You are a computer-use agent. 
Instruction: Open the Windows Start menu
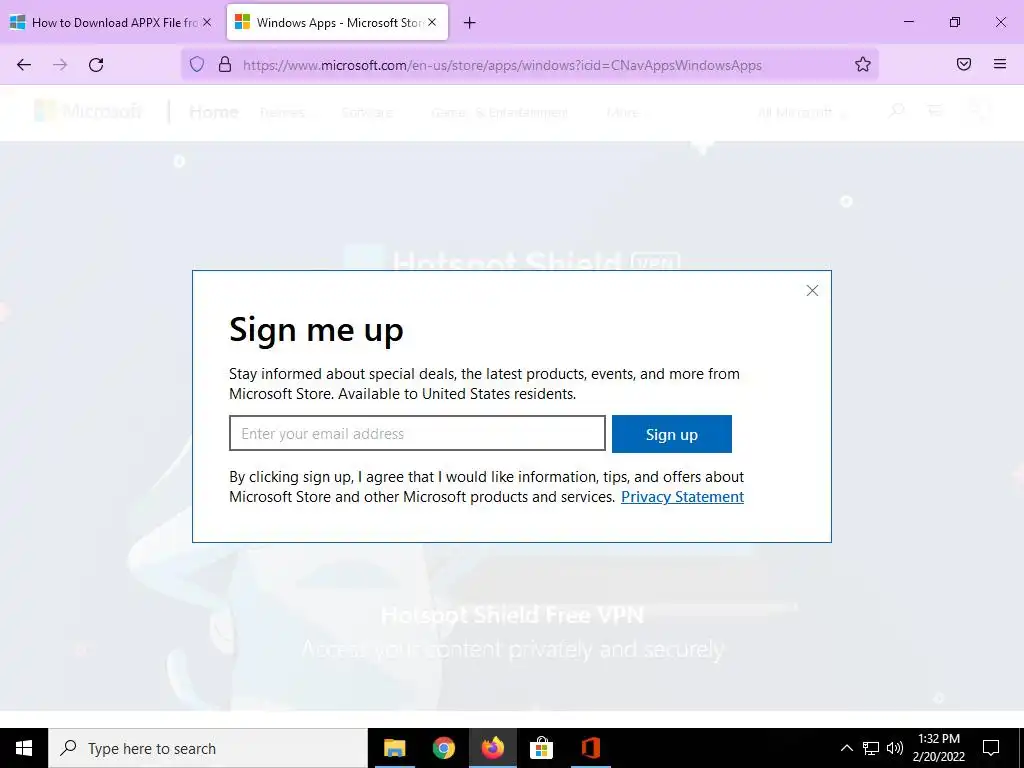(x=24, y=748)
